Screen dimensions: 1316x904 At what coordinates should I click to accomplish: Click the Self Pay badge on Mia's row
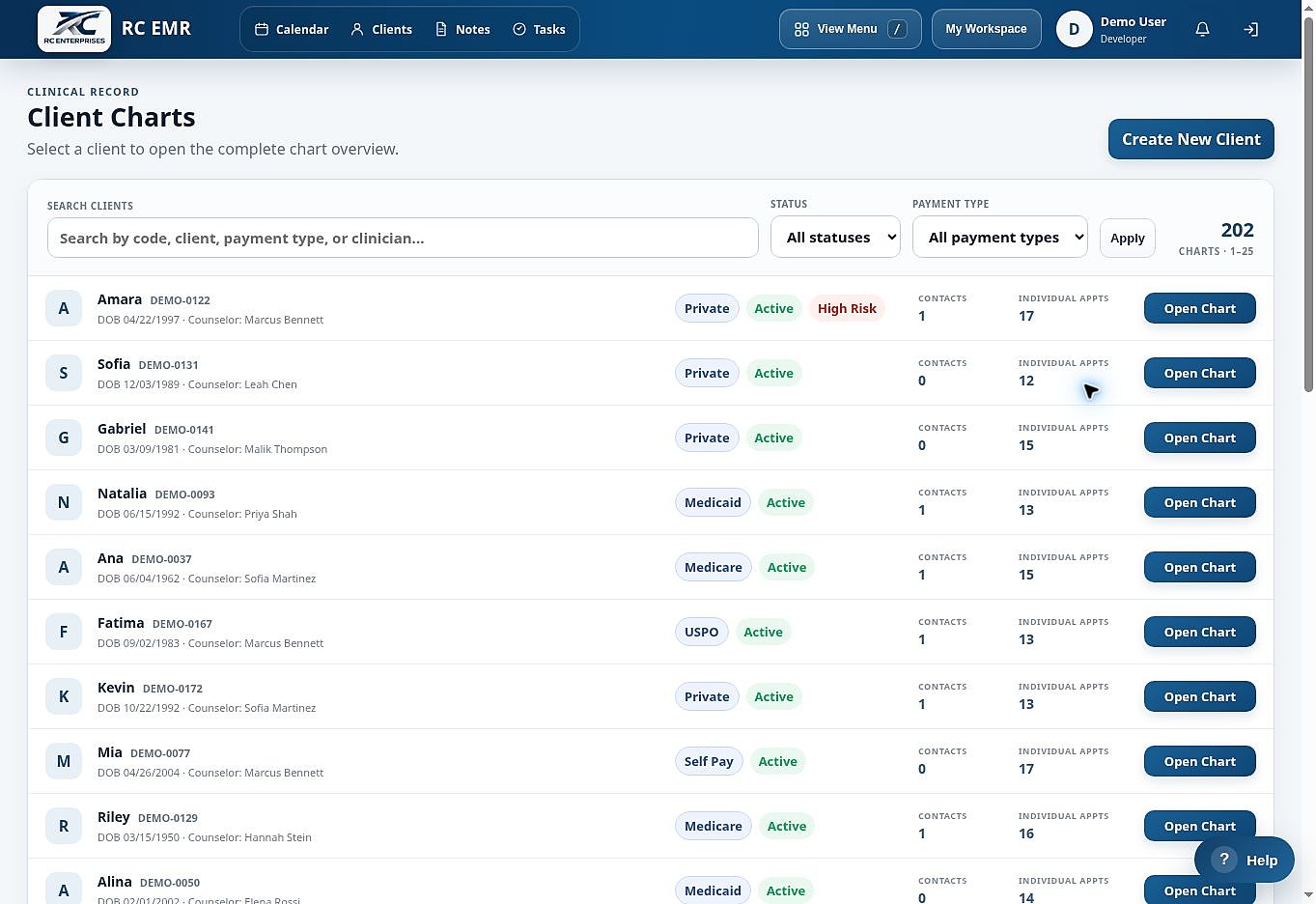[709, 761]
